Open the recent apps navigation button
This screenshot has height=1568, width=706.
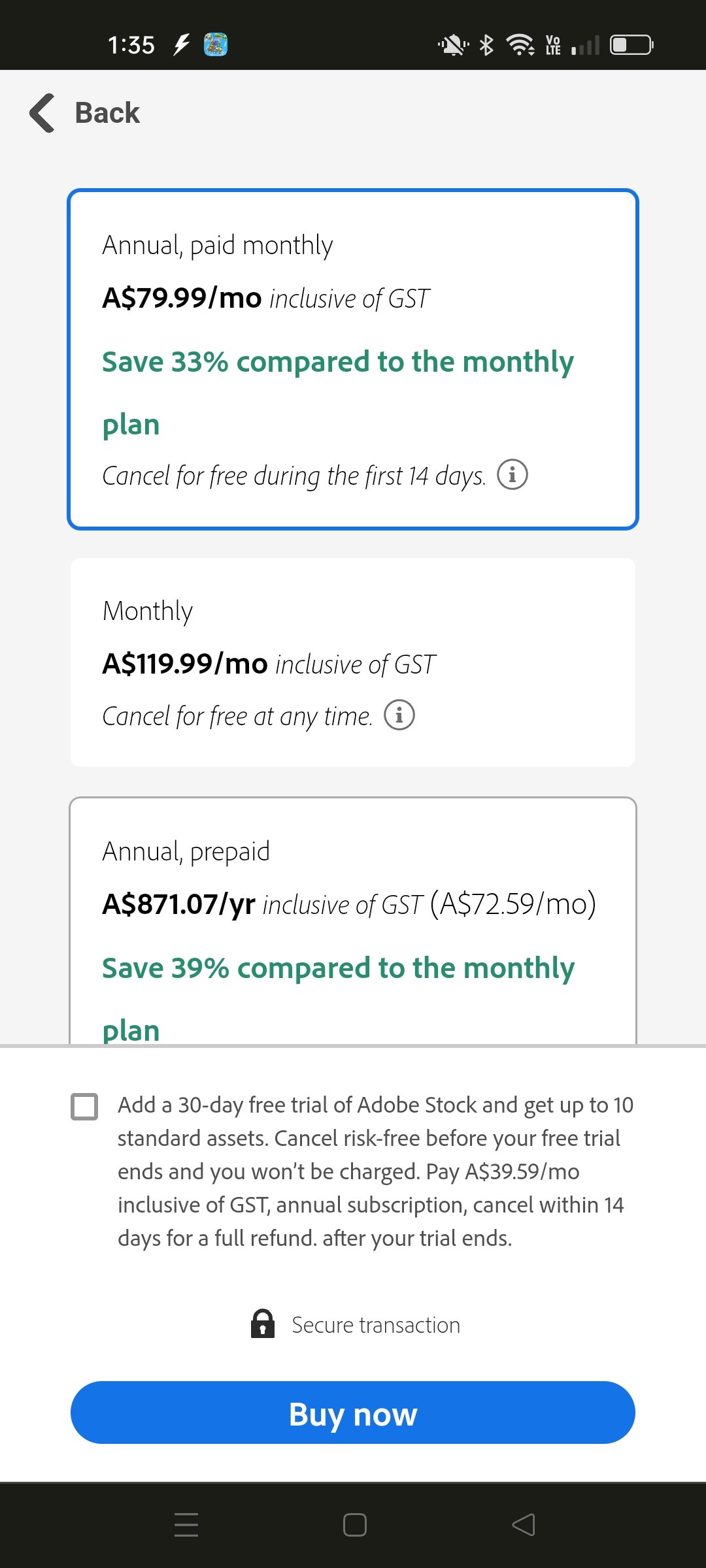[x=186, y=1524]
